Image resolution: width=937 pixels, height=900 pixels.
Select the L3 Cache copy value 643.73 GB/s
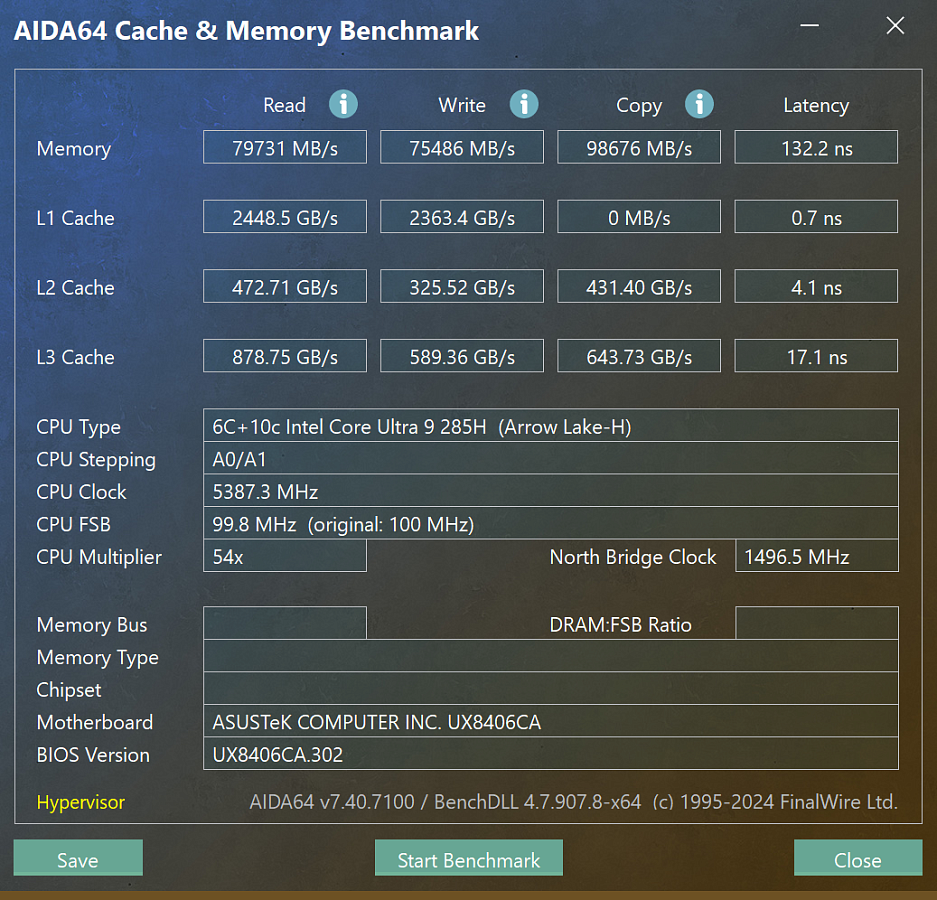(639, 356)
